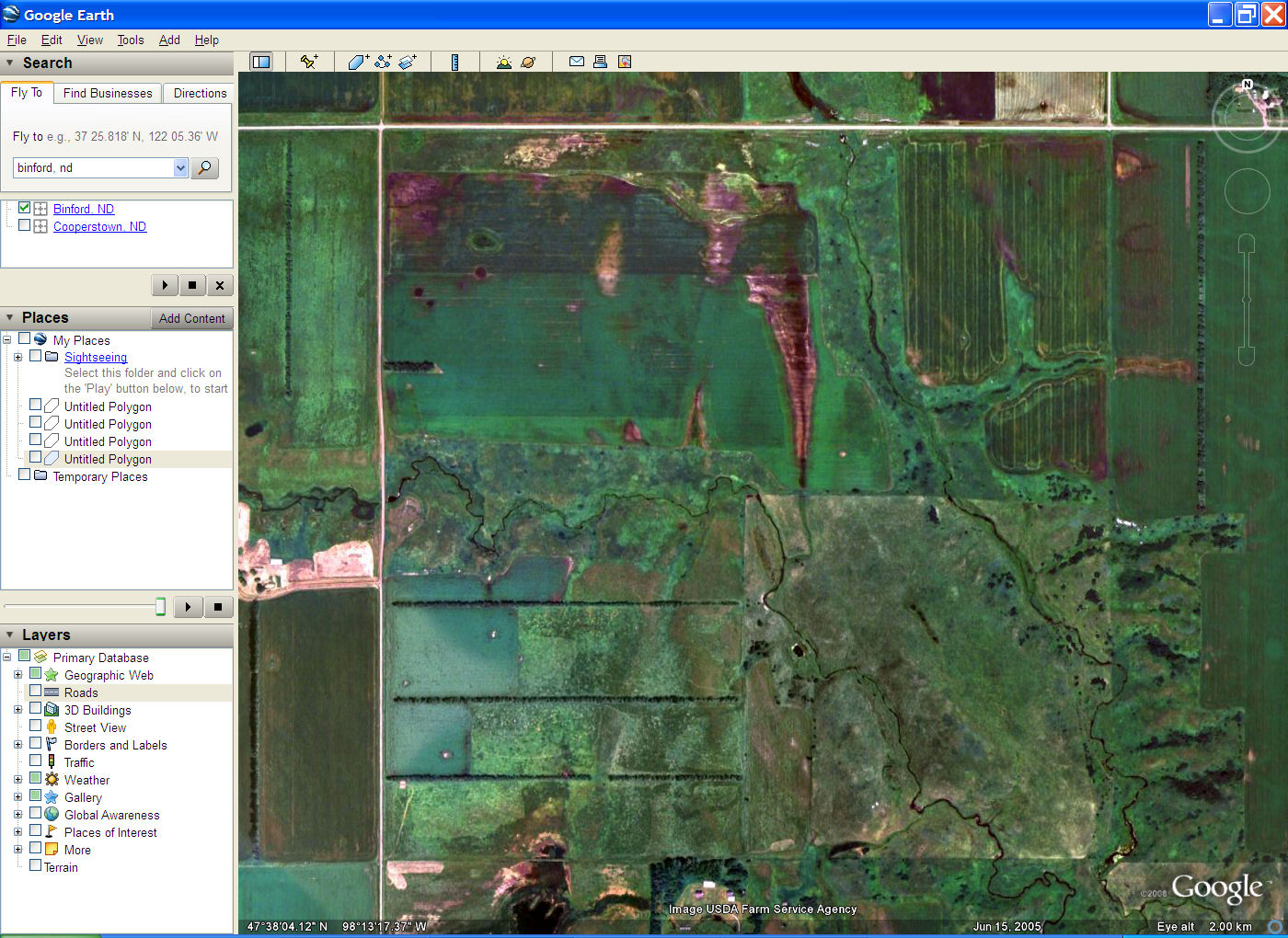Expand the More layer node
Image resolution: width=1288 pixels, height=938 pixels.
point(18,850)
